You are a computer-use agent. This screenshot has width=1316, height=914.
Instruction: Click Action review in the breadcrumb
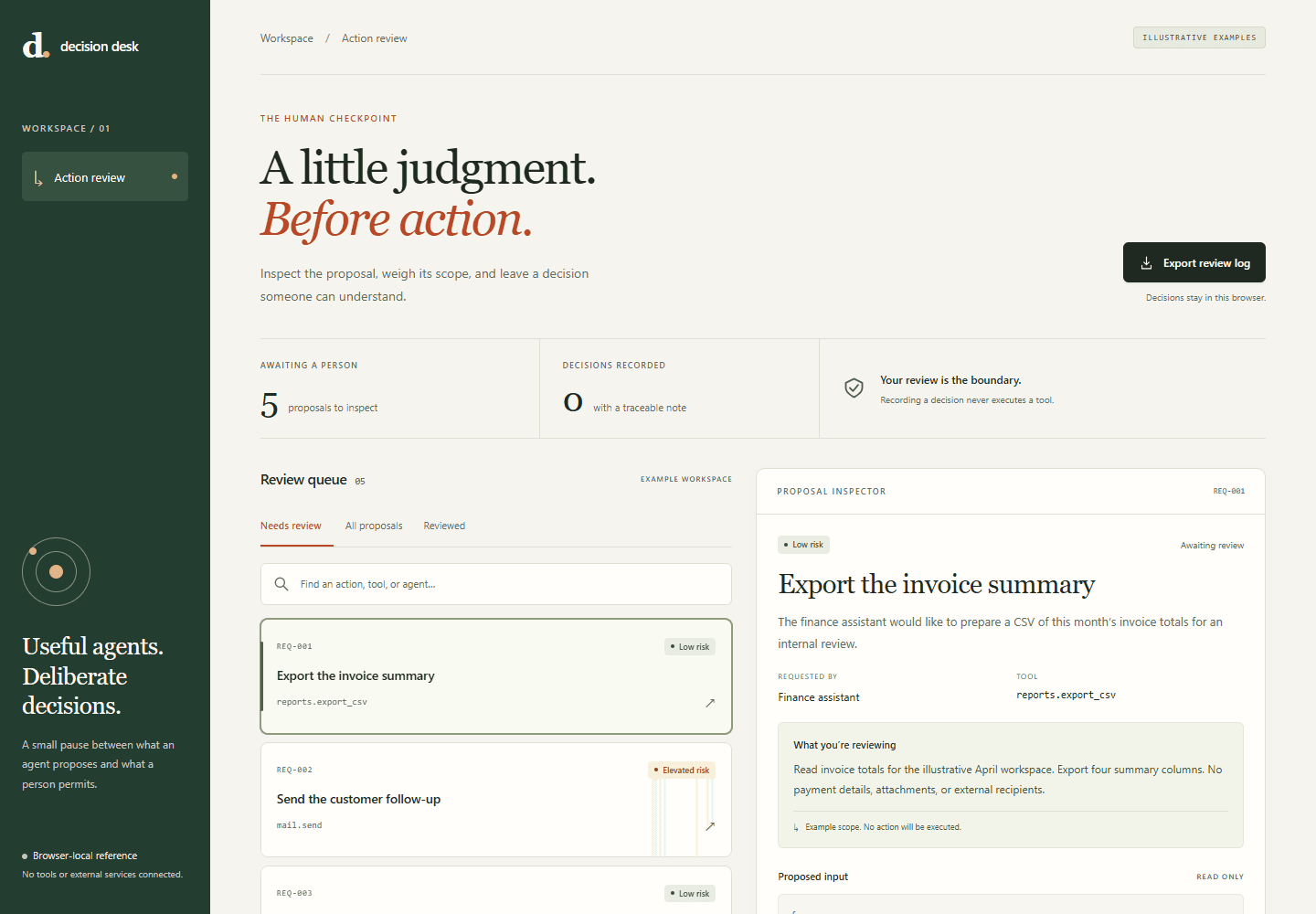pyautogui.click(x=375, y=38)
